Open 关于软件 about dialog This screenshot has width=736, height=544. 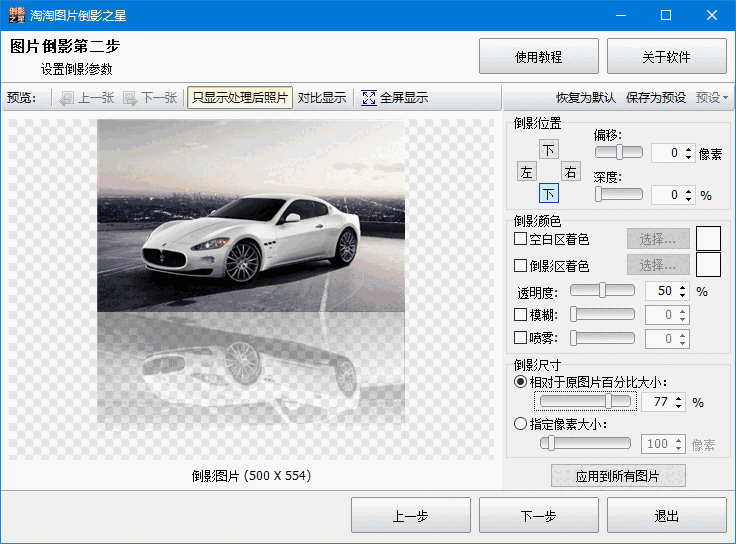pos(667,57)
